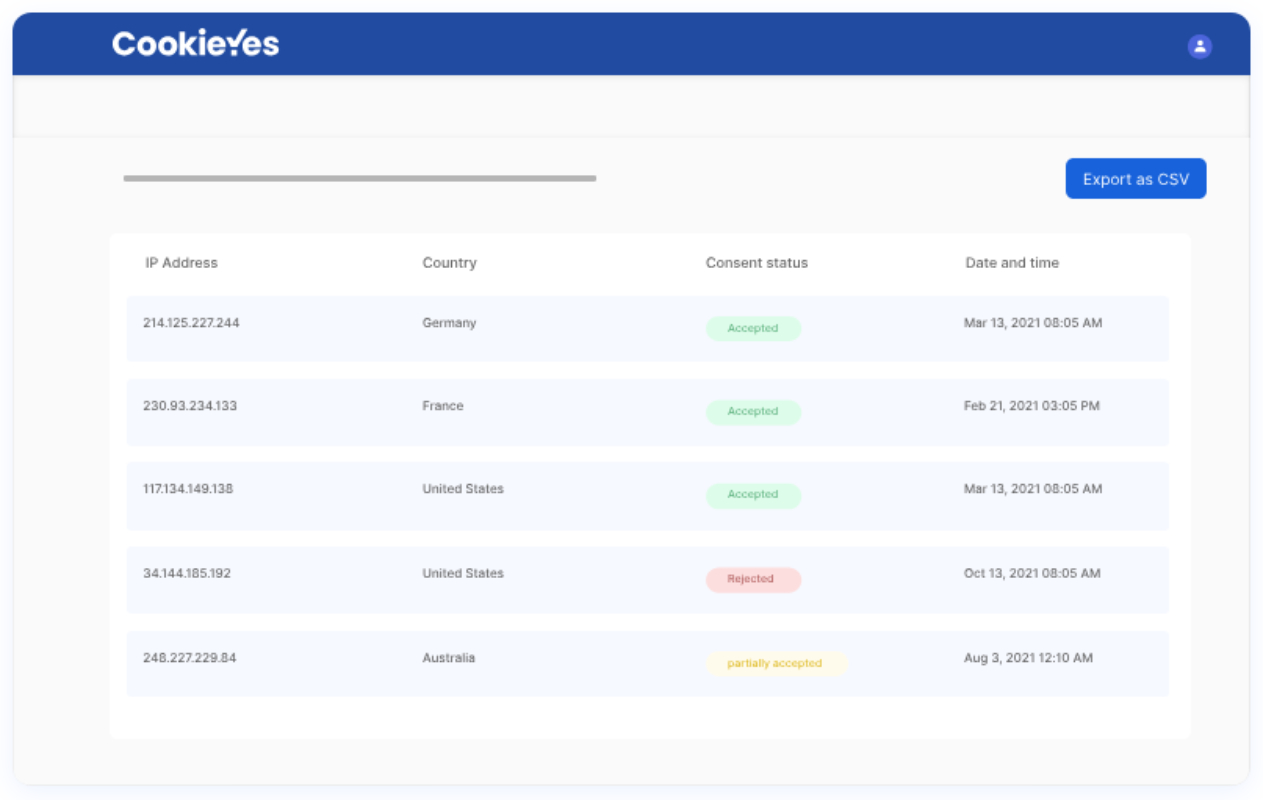
Task: Click the Date and time column header
Action: pos(1012,263)
